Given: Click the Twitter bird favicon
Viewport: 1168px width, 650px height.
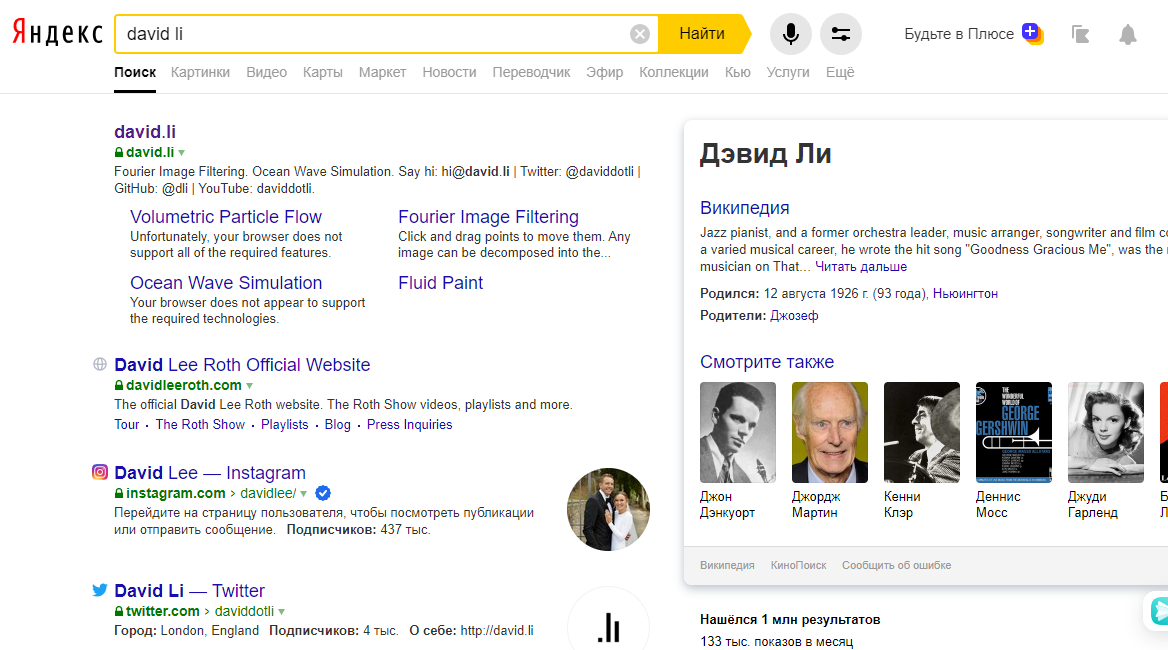Looking at the screenshot, I should [100, 590].
